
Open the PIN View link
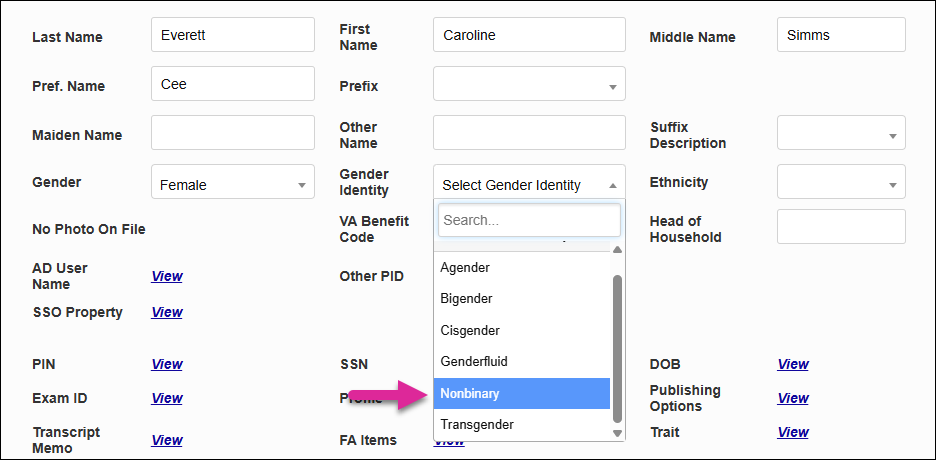tap(167, 364)
